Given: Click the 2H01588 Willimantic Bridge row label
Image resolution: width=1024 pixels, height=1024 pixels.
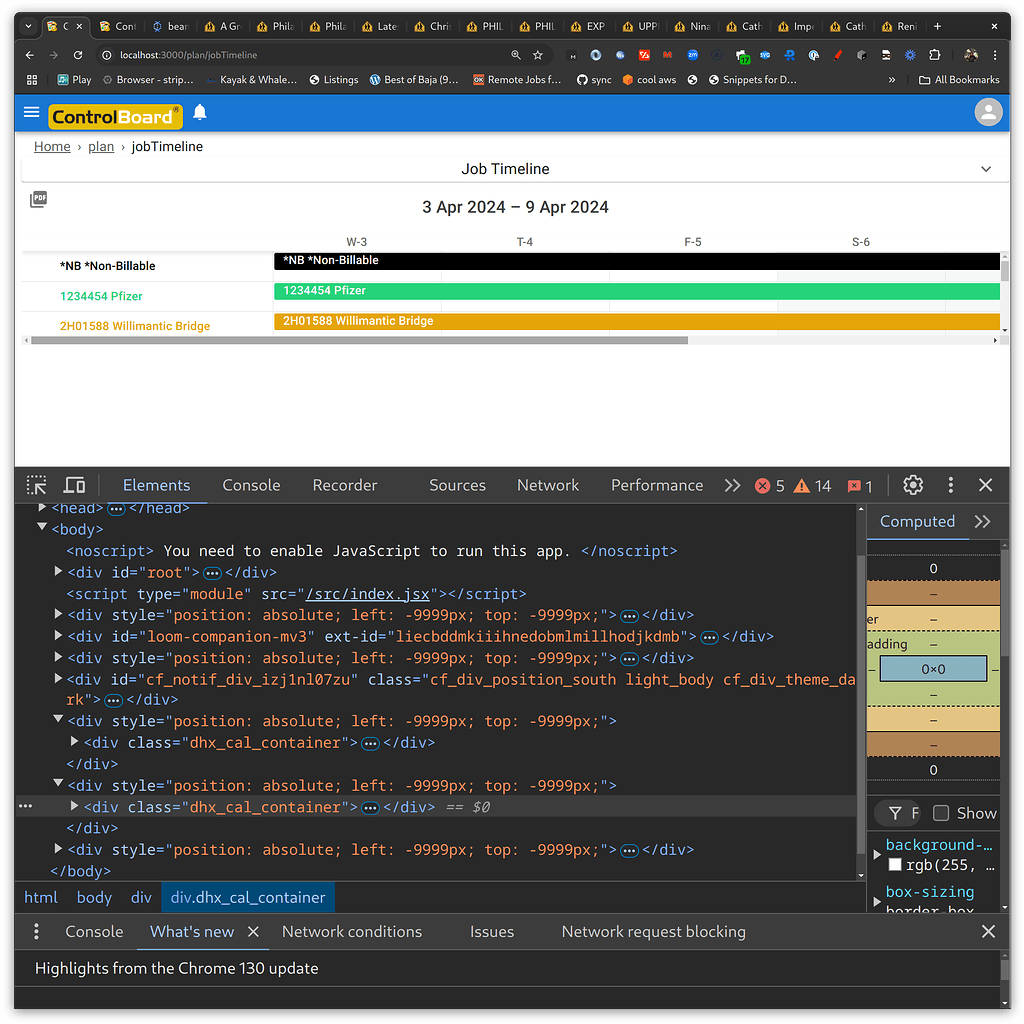Looking at the screenshot, I should (135, 326).
